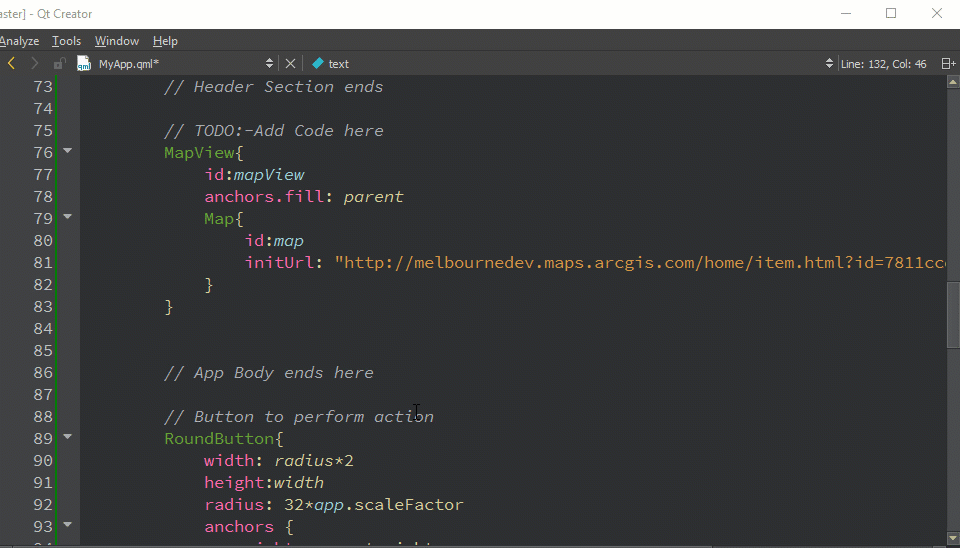The height and width of the screenshot is (548, 960).
Task: Click the 'Header Section ends' comment
Action: pyautogui.click(x=274, y=86)
